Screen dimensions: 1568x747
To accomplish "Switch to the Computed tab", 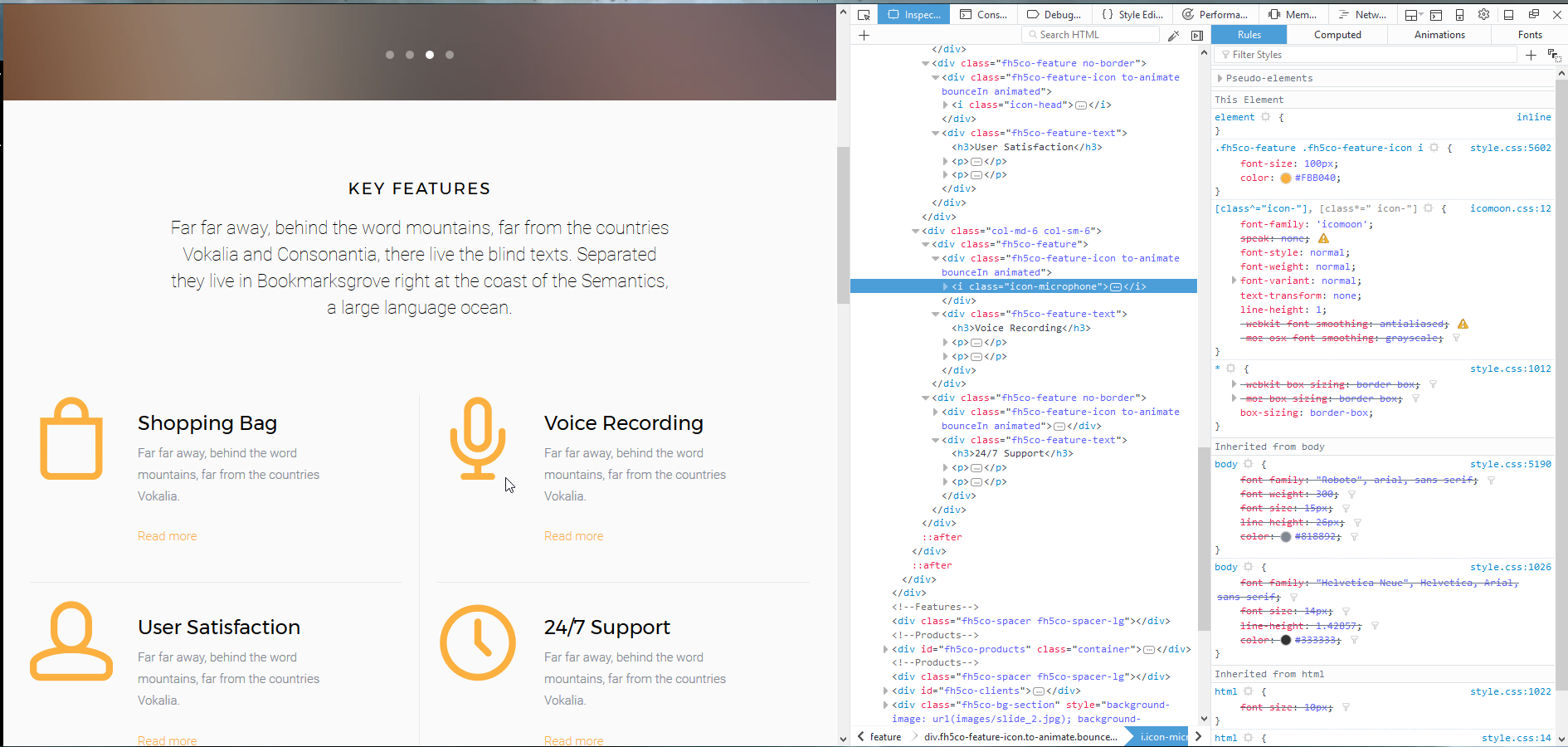I will [x=1337, y=35].
